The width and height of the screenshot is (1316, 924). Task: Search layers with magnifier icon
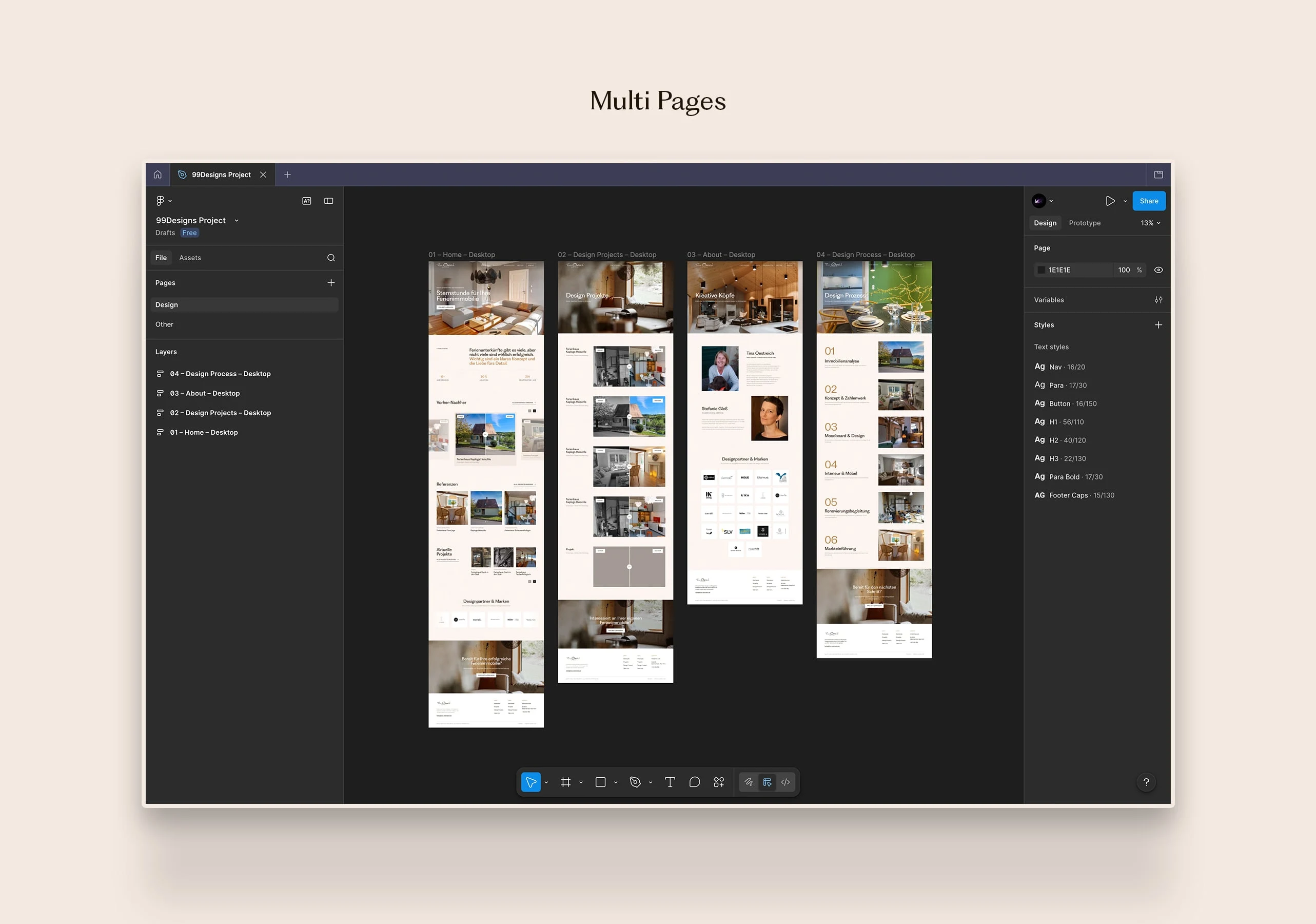click(331, 258)
